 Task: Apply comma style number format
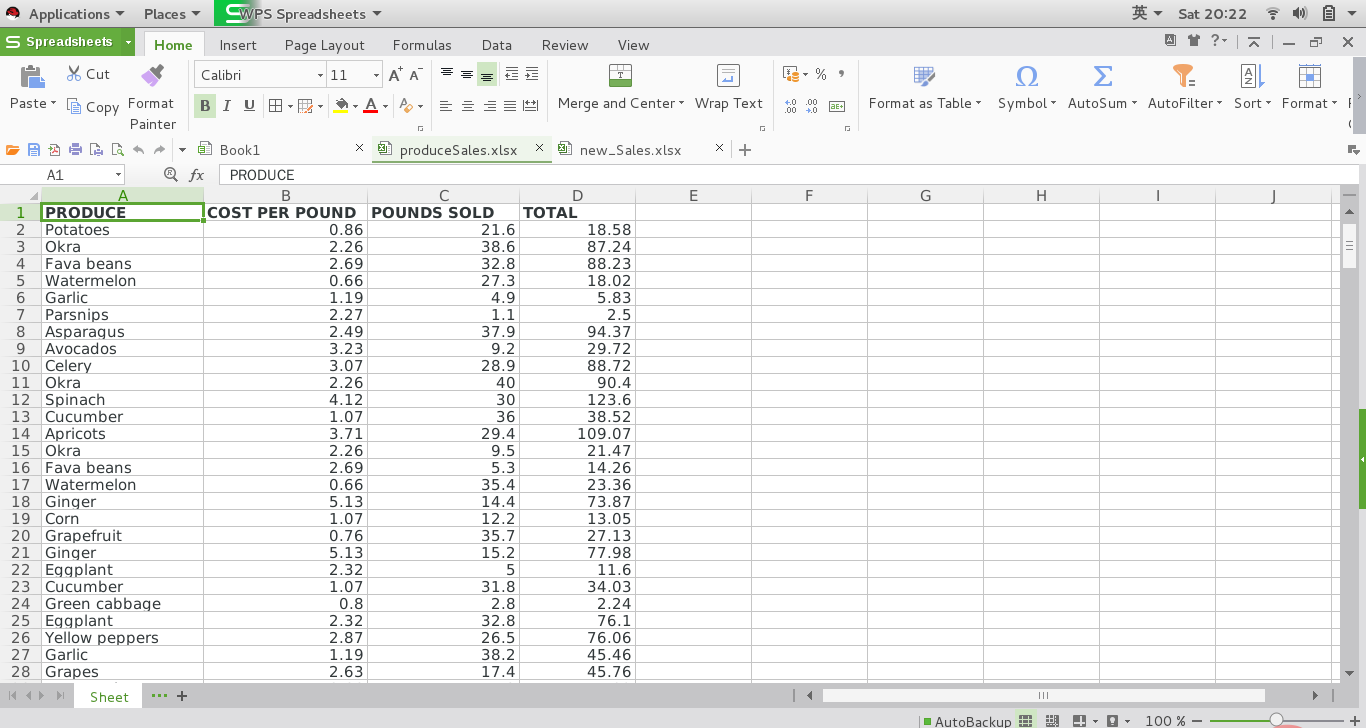pyautogui.click(x=841, y=74)
